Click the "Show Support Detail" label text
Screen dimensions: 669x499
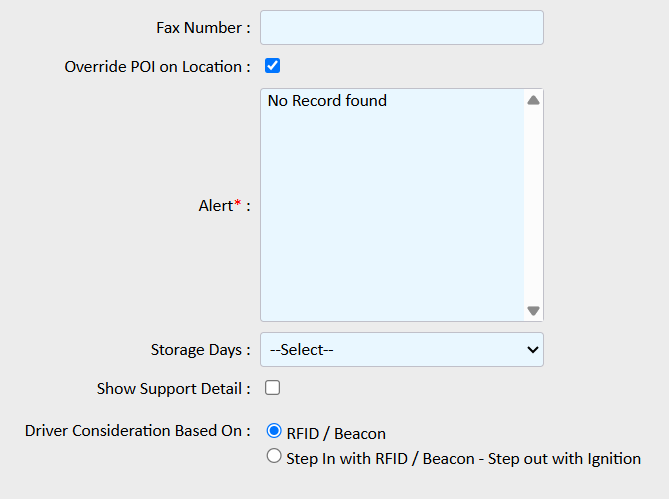(x=173, y=388)
